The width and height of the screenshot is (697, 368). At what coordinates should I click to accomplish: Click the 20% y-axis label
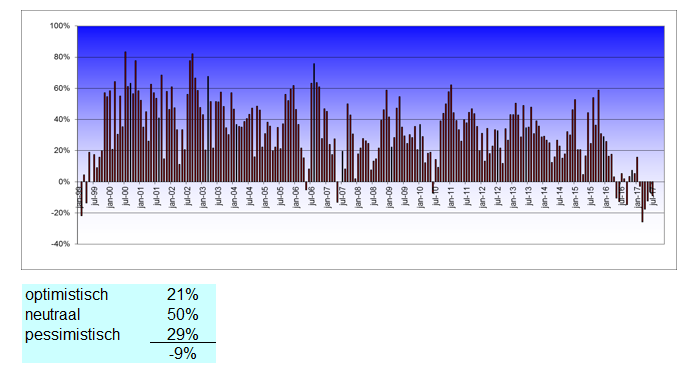pos(62,151)
